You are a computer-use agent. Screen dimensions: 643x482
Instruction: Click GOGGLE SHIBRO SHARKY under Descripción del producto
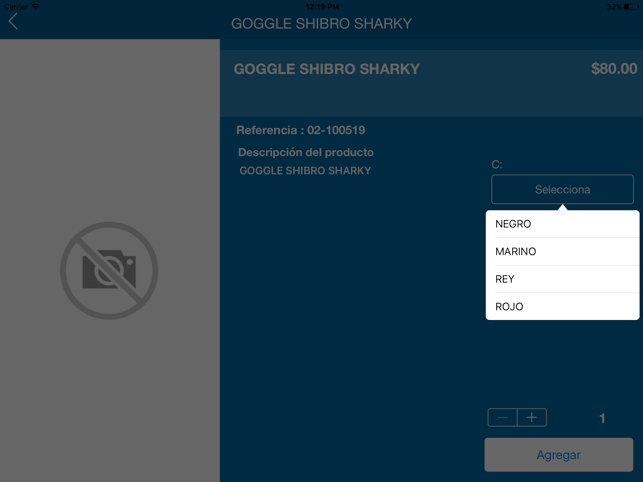click(x=305, y=171)
